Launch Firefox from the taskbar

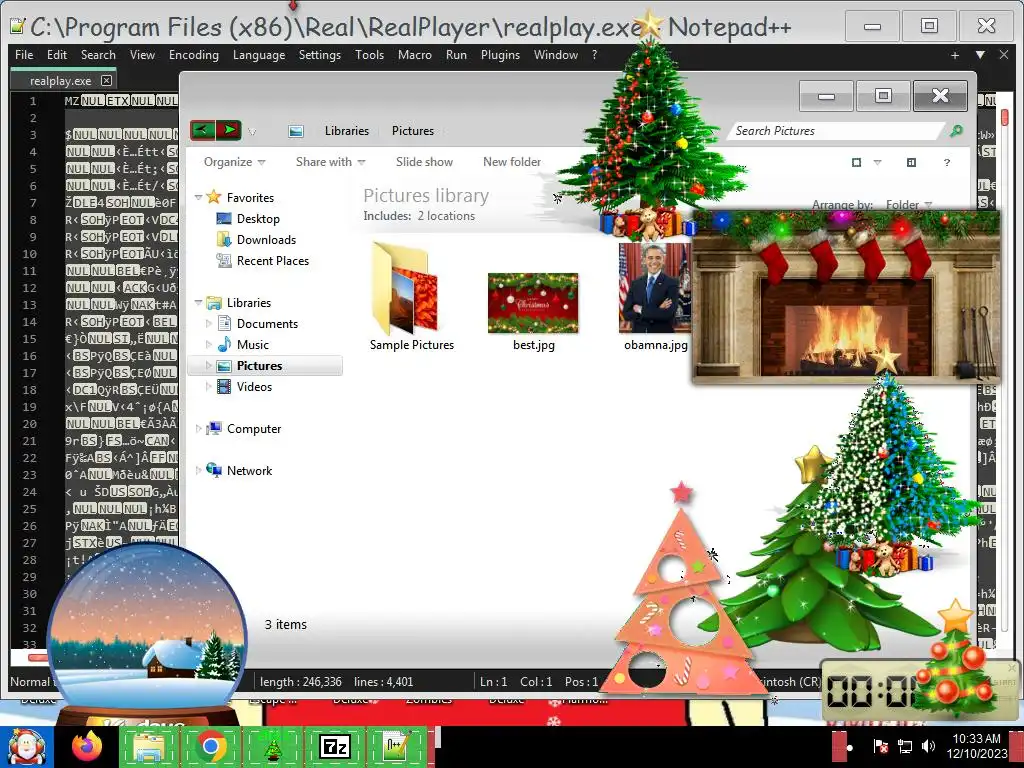pyautogui.click(x=87, y=746)
